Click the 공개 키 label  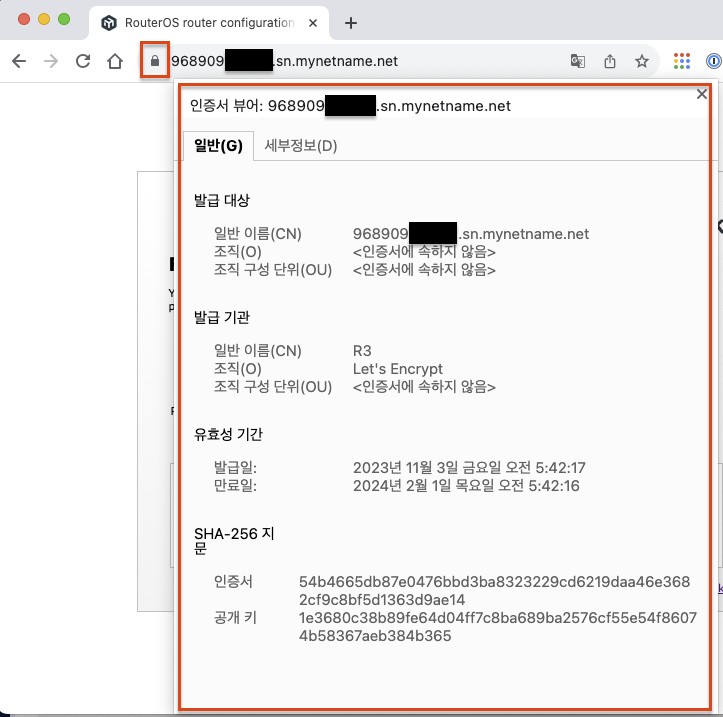(235, 618)
